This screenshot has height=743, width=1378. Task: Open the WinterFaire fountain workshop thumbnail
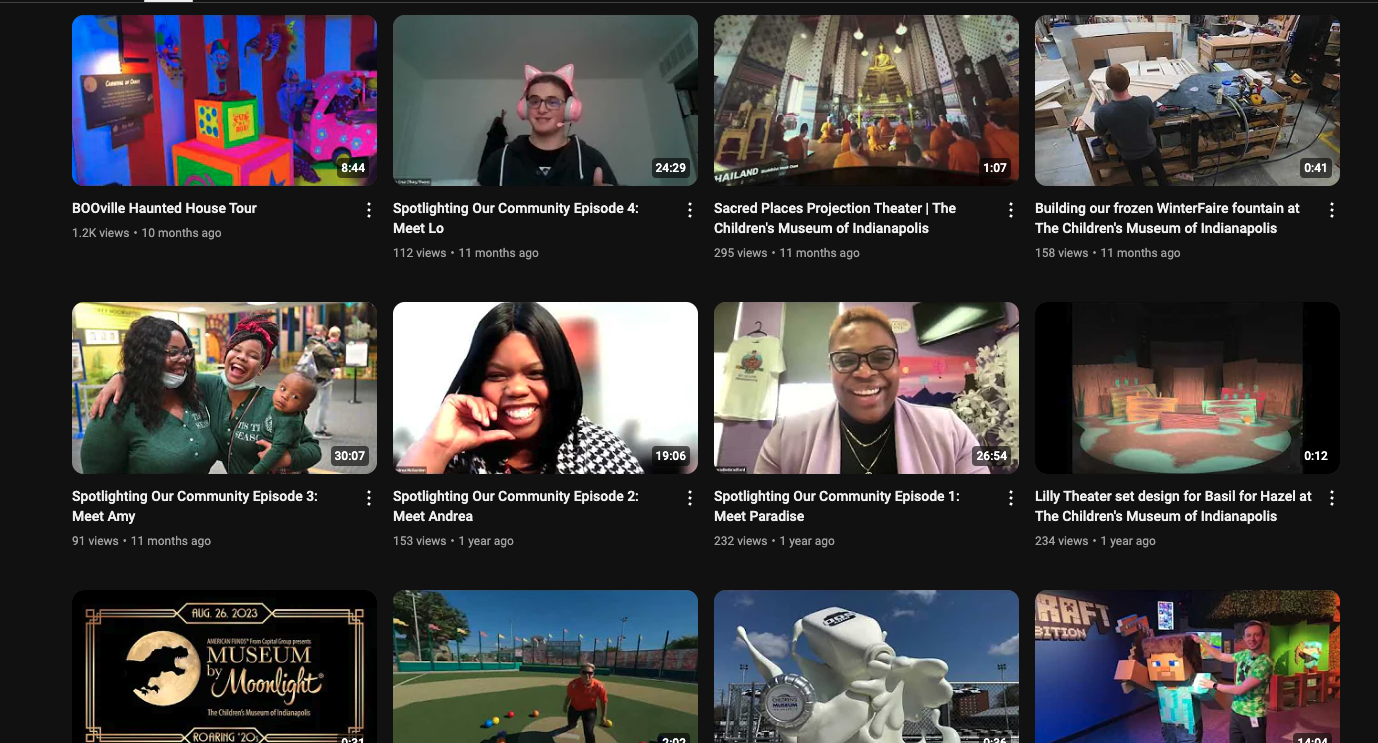coord(1187,100)
